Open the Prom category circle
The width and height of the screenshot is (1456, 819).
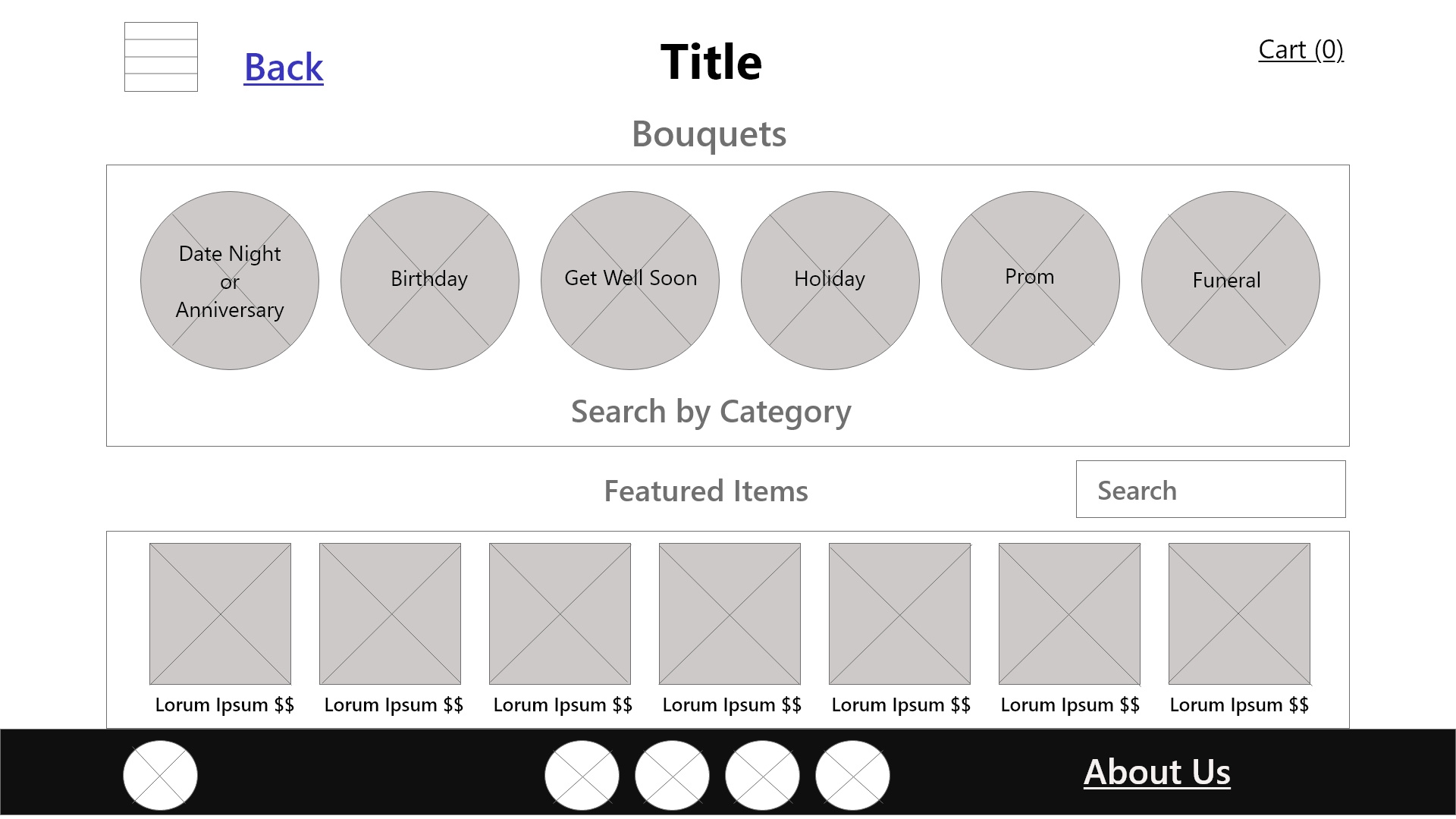point(1031,281)
